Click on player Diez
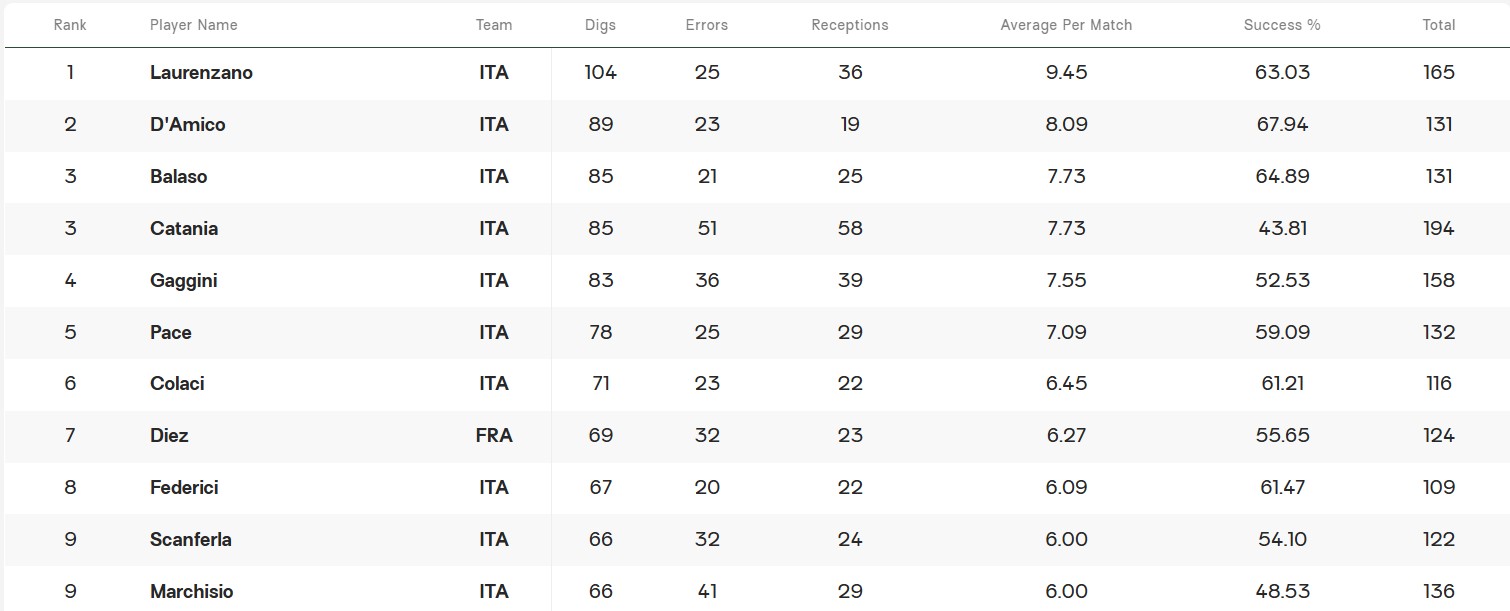Screen dimensions: 1510x611 (169, 436)
